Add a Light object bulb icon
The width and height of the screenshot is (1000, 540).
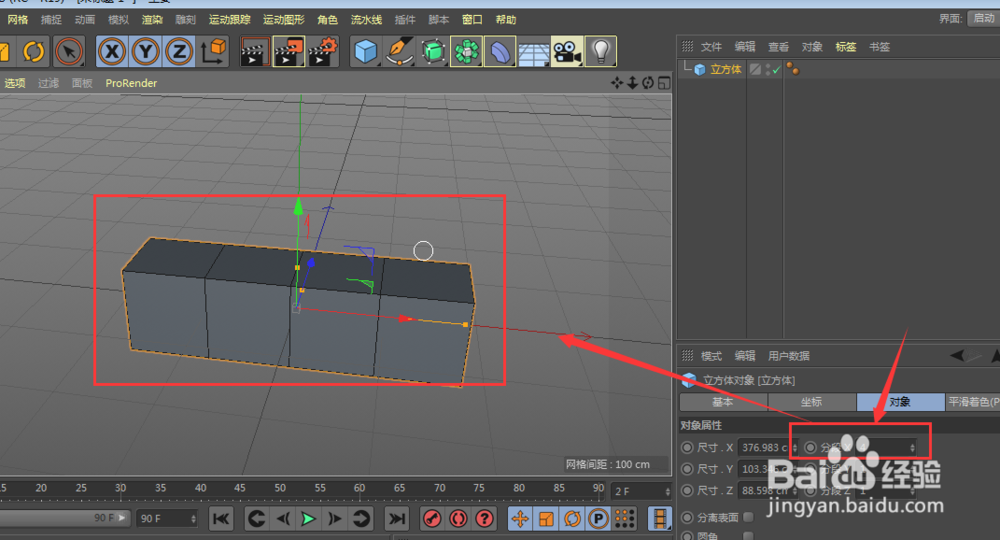pos(601,52)
